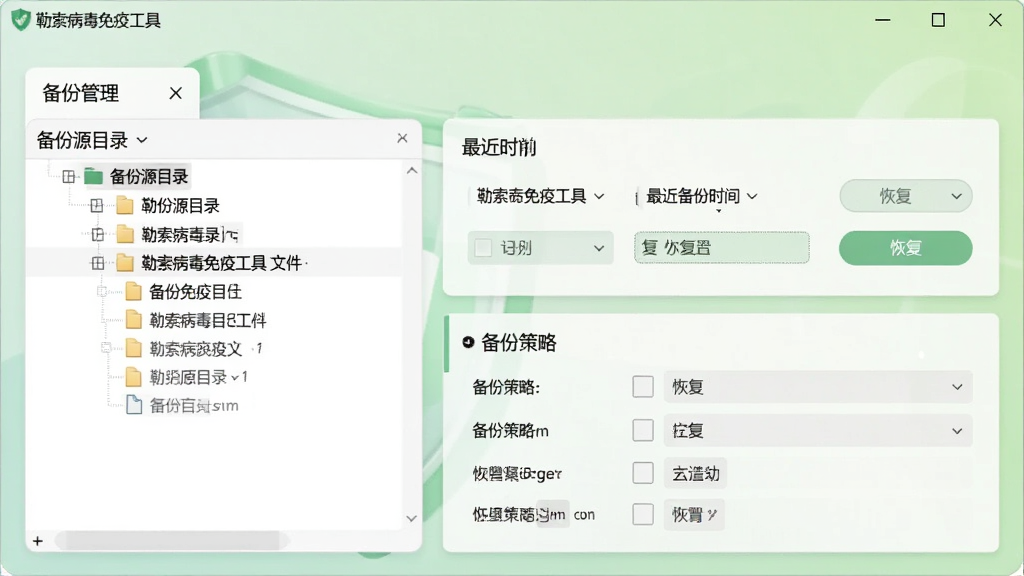Expand the 勒索病毒录 folder node
This screenshot has width=1024, height=576.
[x=98, y=234]
